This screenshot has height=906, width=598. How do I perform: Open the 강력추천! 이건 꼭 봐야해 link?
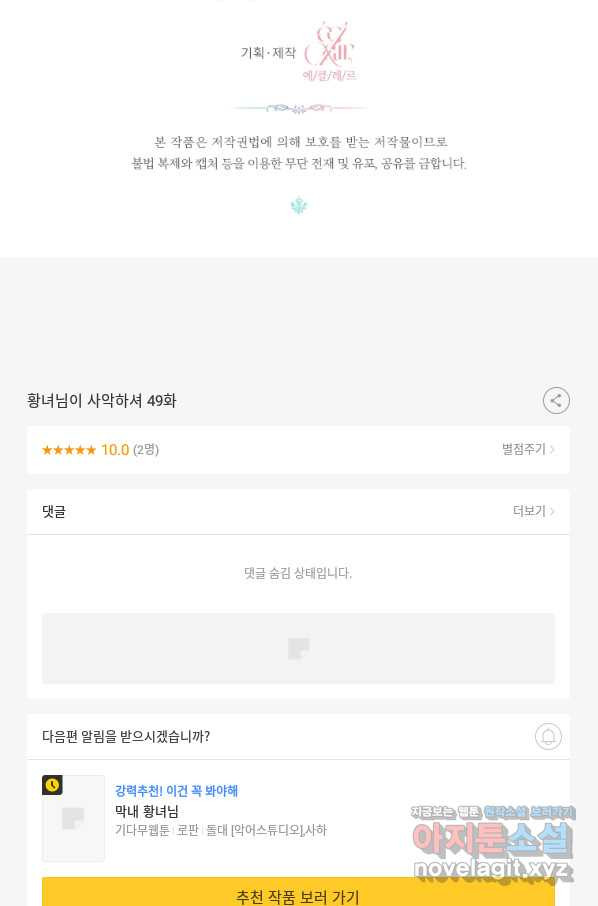(176, 790)
